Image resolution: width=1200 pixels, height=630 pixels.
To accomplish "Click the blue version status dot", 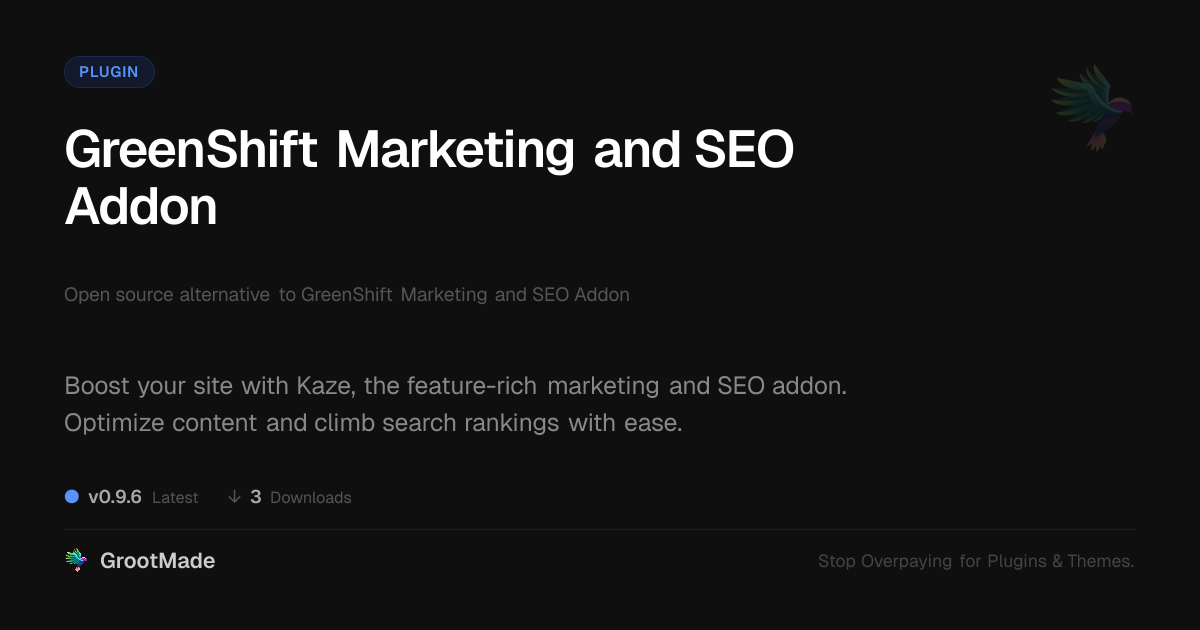I will (x=72, y=496).
